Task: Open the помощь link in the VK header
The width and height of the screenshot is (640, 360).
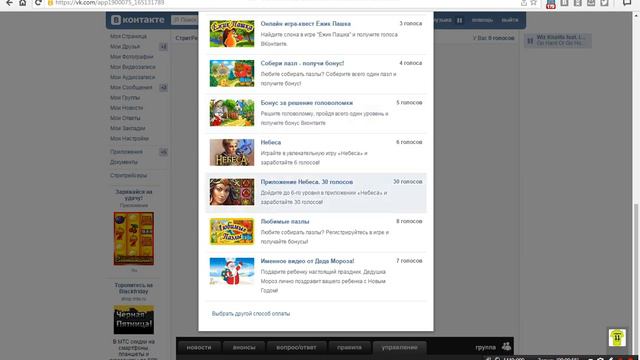Action: (482, 20)
